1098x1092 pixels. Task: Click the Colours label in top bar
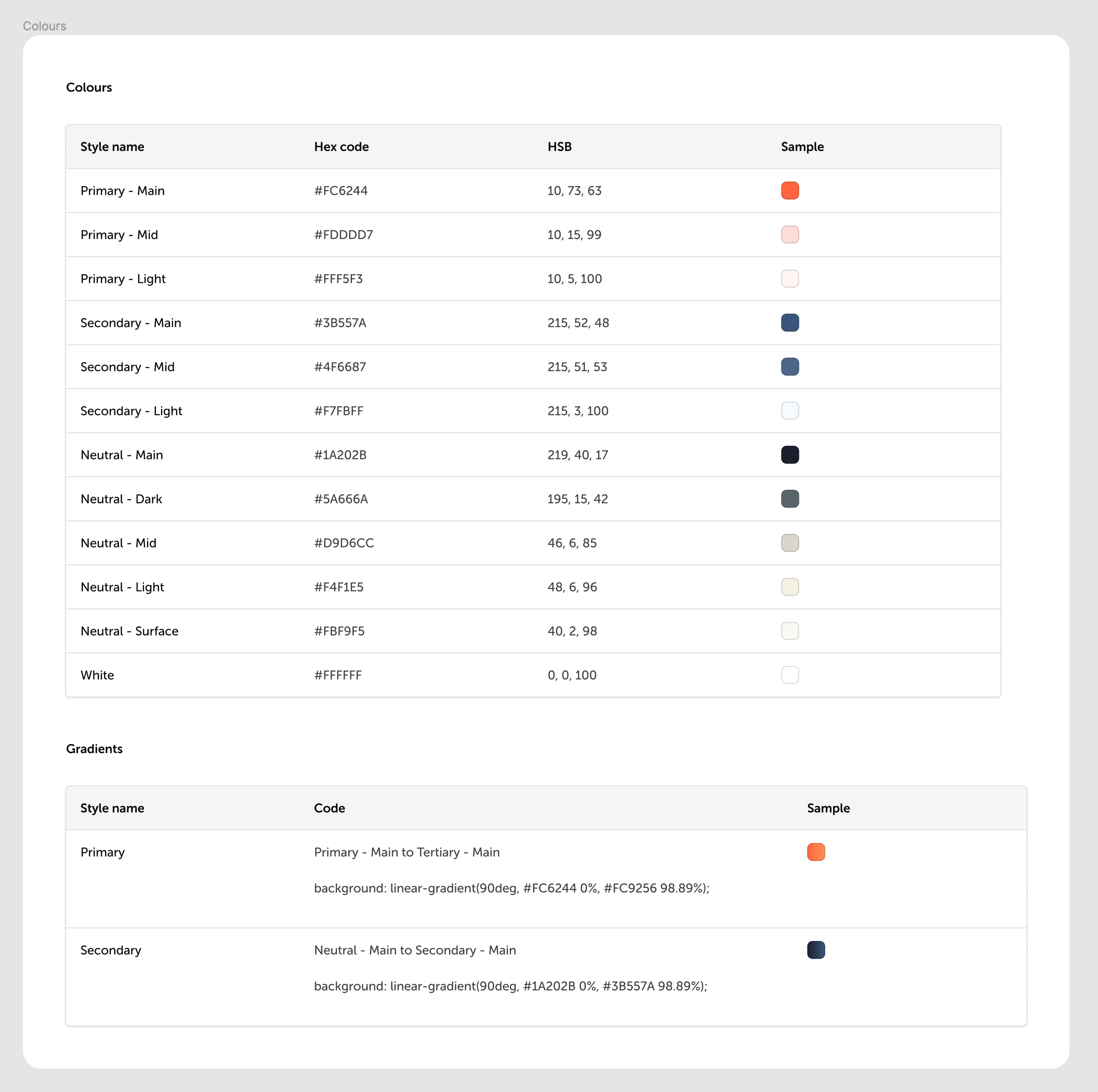[44, 26]
